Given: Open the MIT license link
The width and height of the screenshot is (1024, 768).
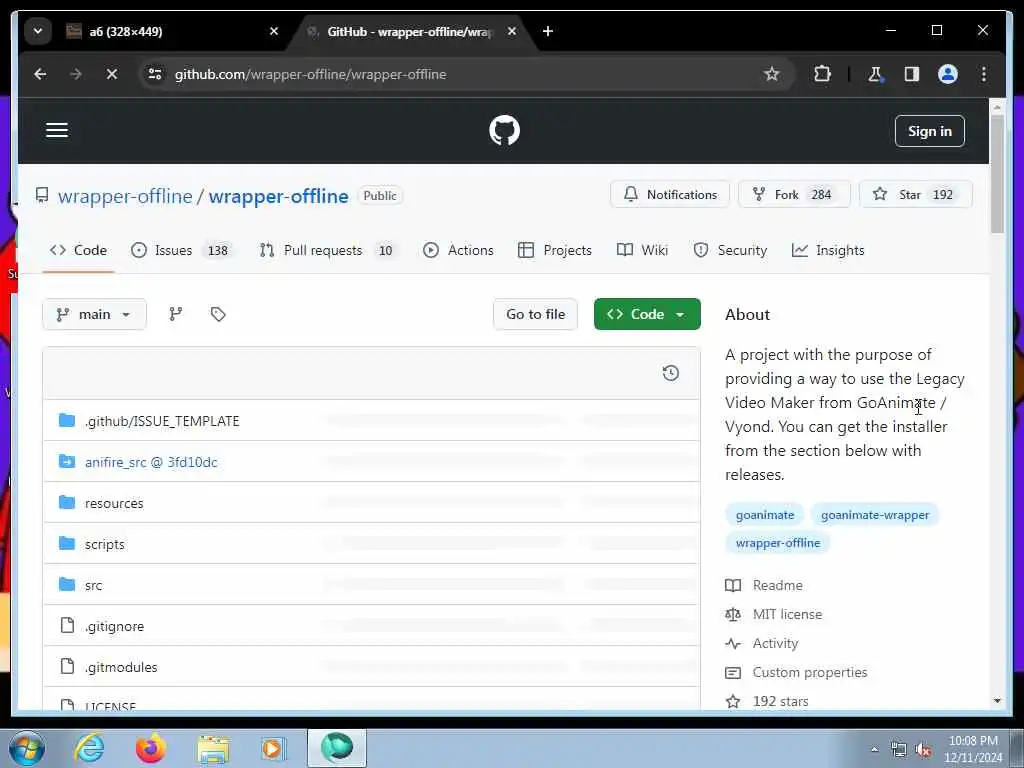Looking at the screenshot, I should click(x=773, y=615).
